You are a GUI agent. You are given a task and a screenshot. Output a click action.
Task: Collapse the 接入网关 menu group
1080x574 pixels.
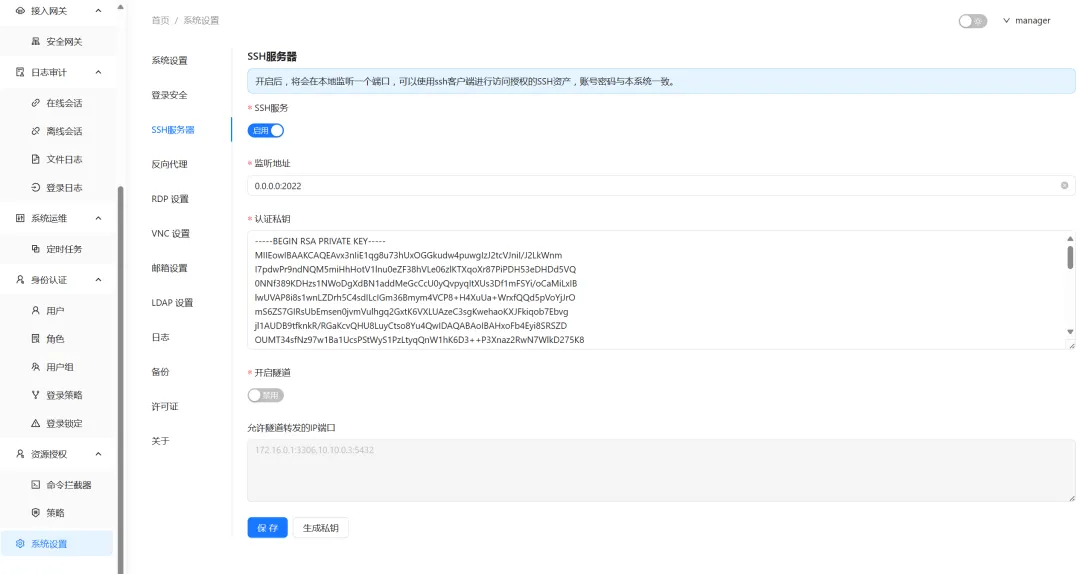tap(98, 11)
